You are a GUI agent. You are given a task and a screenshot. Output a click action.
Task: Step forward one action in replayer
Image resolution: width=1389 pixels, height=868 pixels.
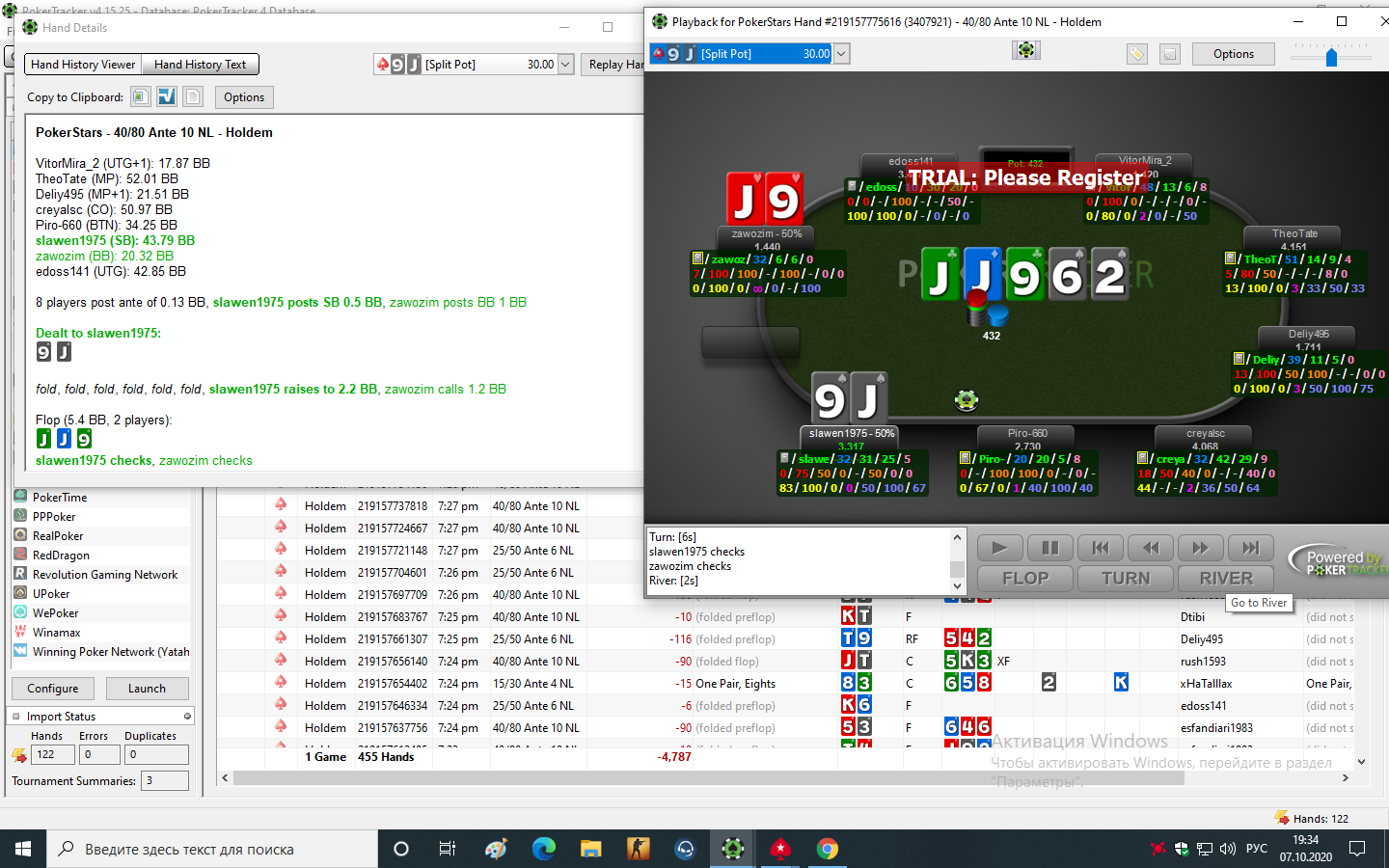pos(1201,548)
